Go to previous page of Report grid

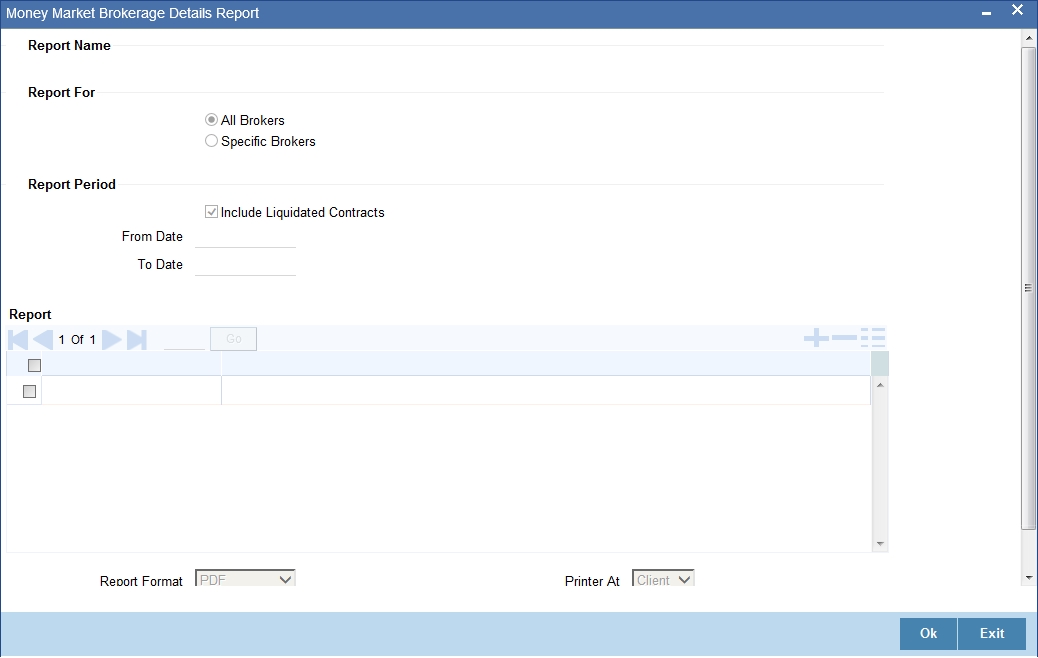pyautogui.click(x=43, y=340)
